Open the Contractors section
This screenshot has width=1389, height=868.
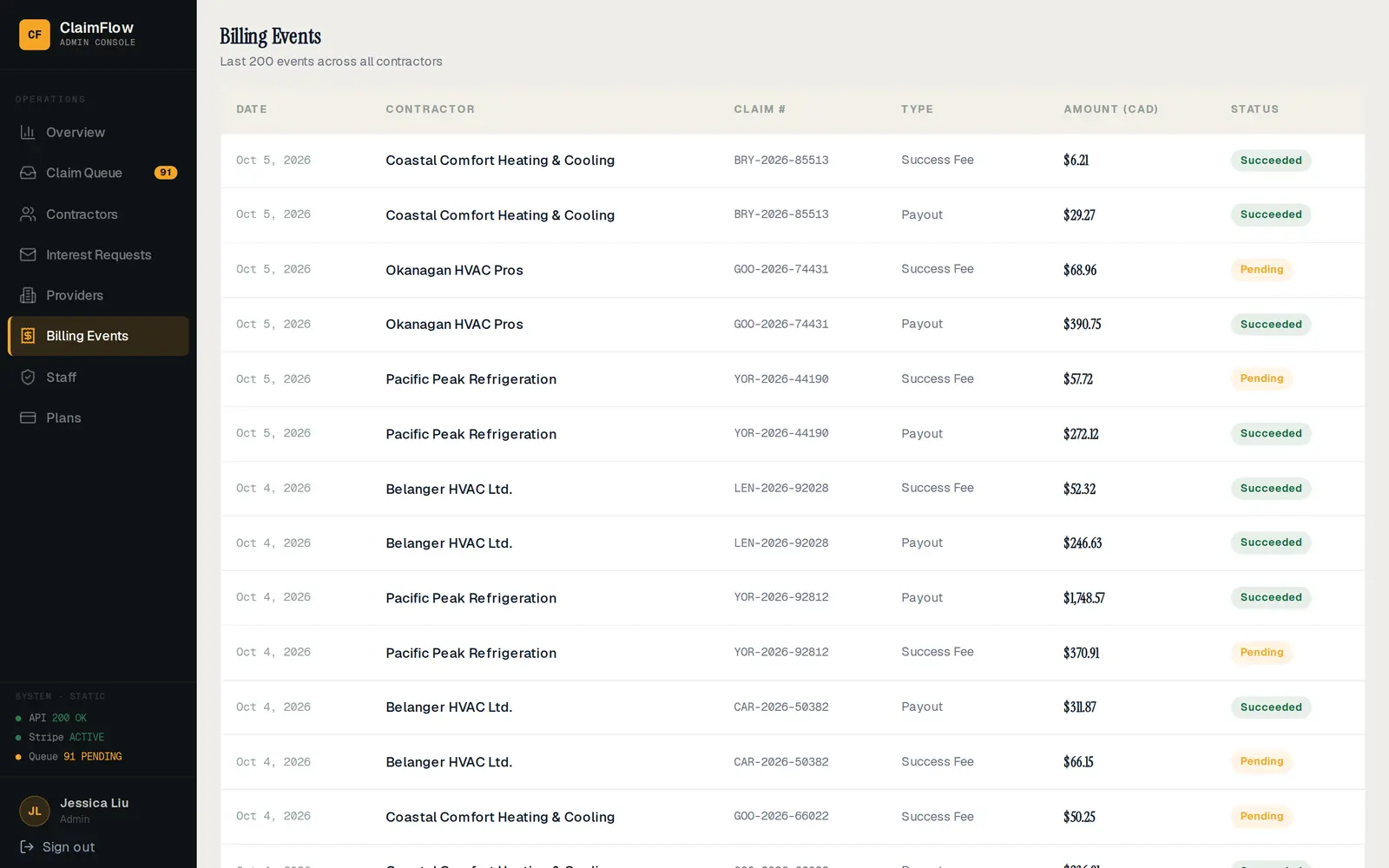click(98, 214)
